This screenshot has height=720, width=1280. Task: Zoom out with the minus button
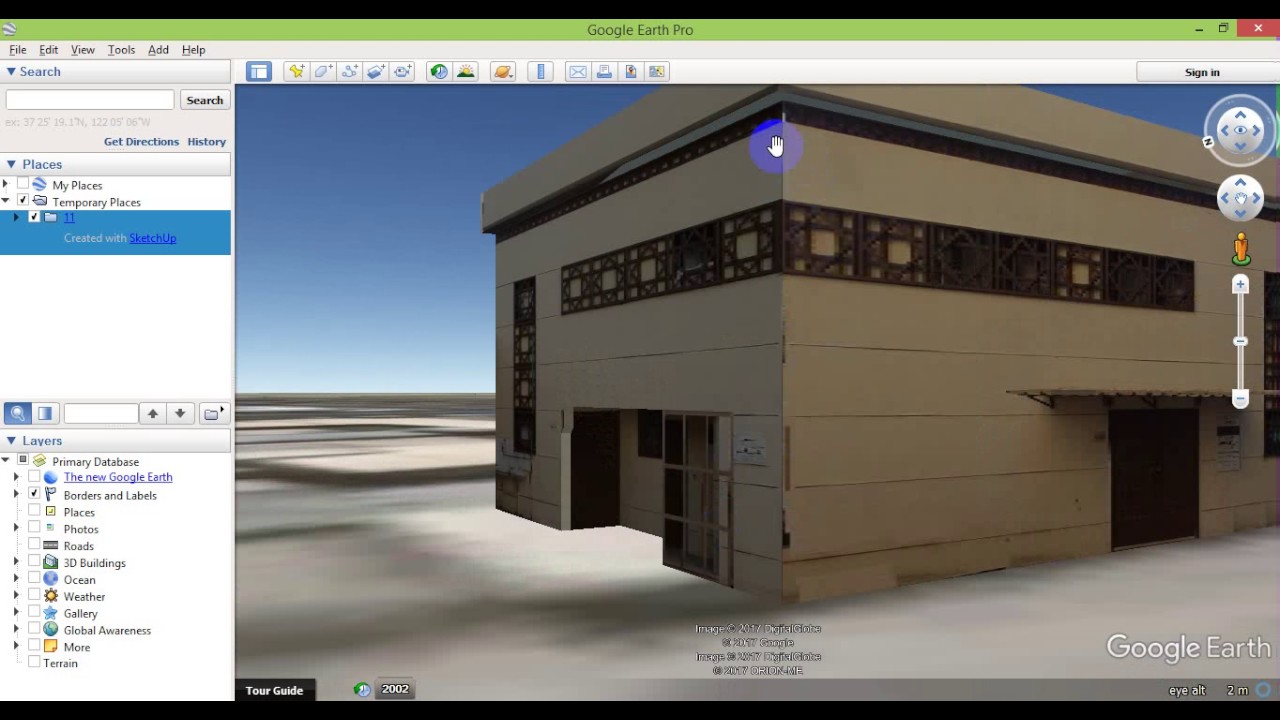pos(1240,399)
